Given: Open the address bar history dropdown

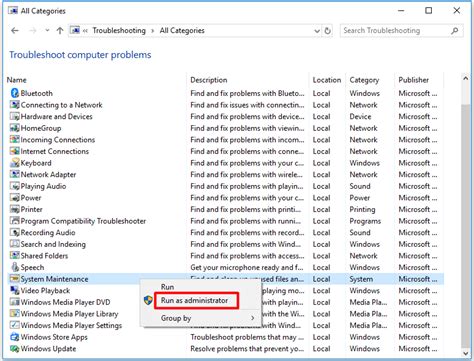Looking at the screenshot, I should coord(317,31).
